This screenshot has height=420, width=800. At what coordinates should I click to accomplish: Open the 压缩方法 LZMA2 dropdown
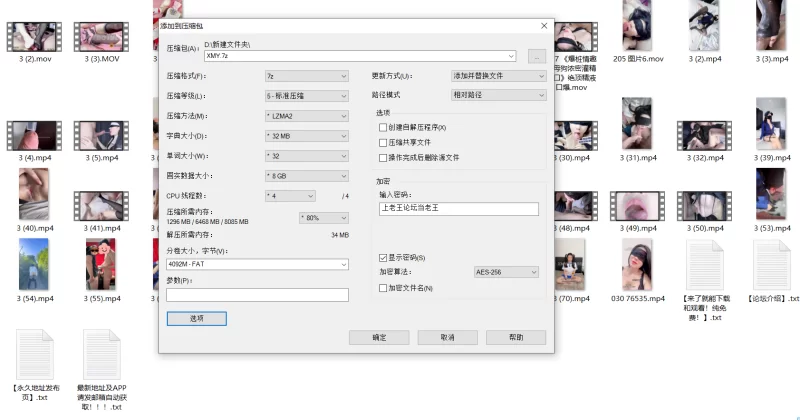(x=307, y=116)
